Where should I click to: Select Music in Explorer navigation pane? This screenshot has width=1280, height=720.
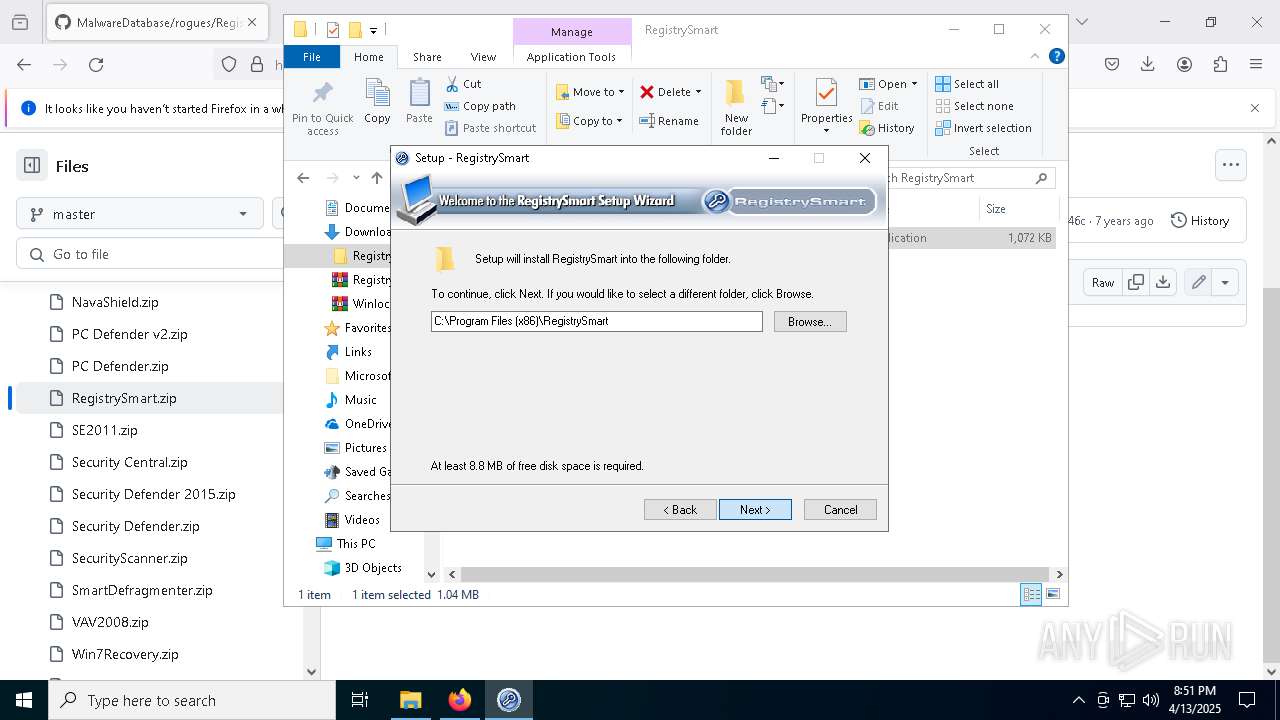pyautogui.click(x=360, y=400)
